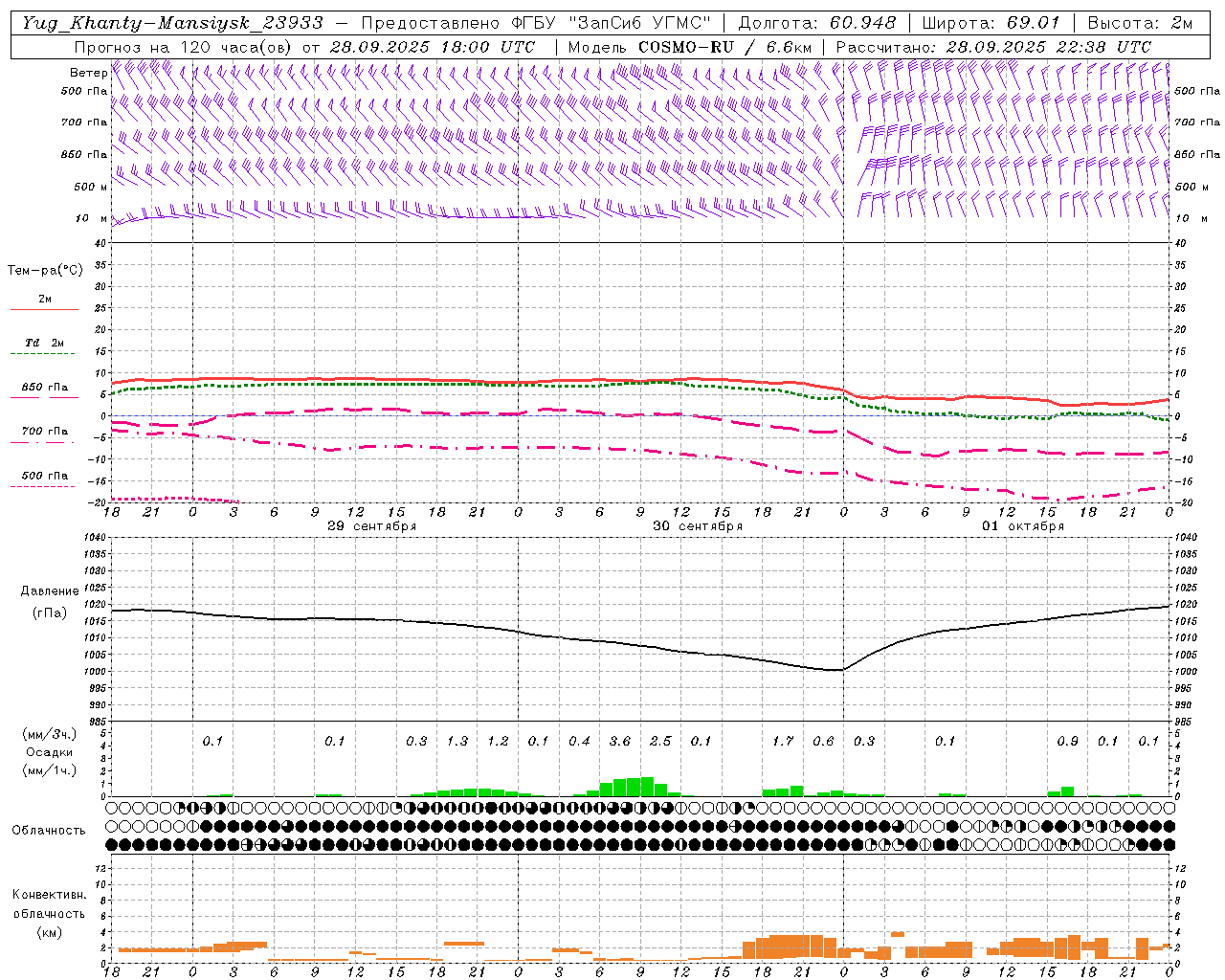This screenshot has width=1225, height=980.
Task: Click the Облачность cloud cover label
Action: tap(49, 830)
